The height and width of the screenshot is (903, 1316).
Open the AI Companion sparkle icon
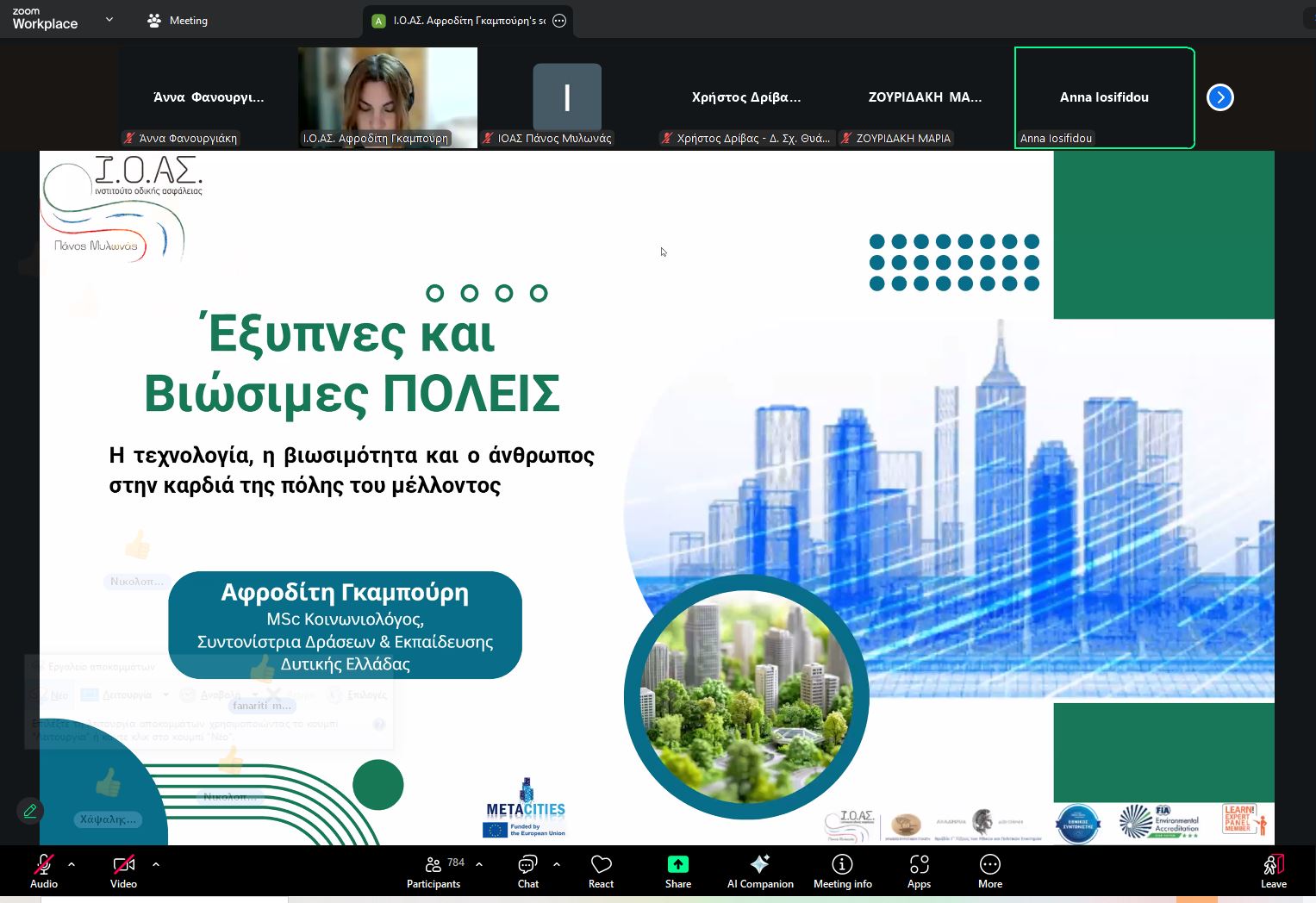click(x=759, y=864)
